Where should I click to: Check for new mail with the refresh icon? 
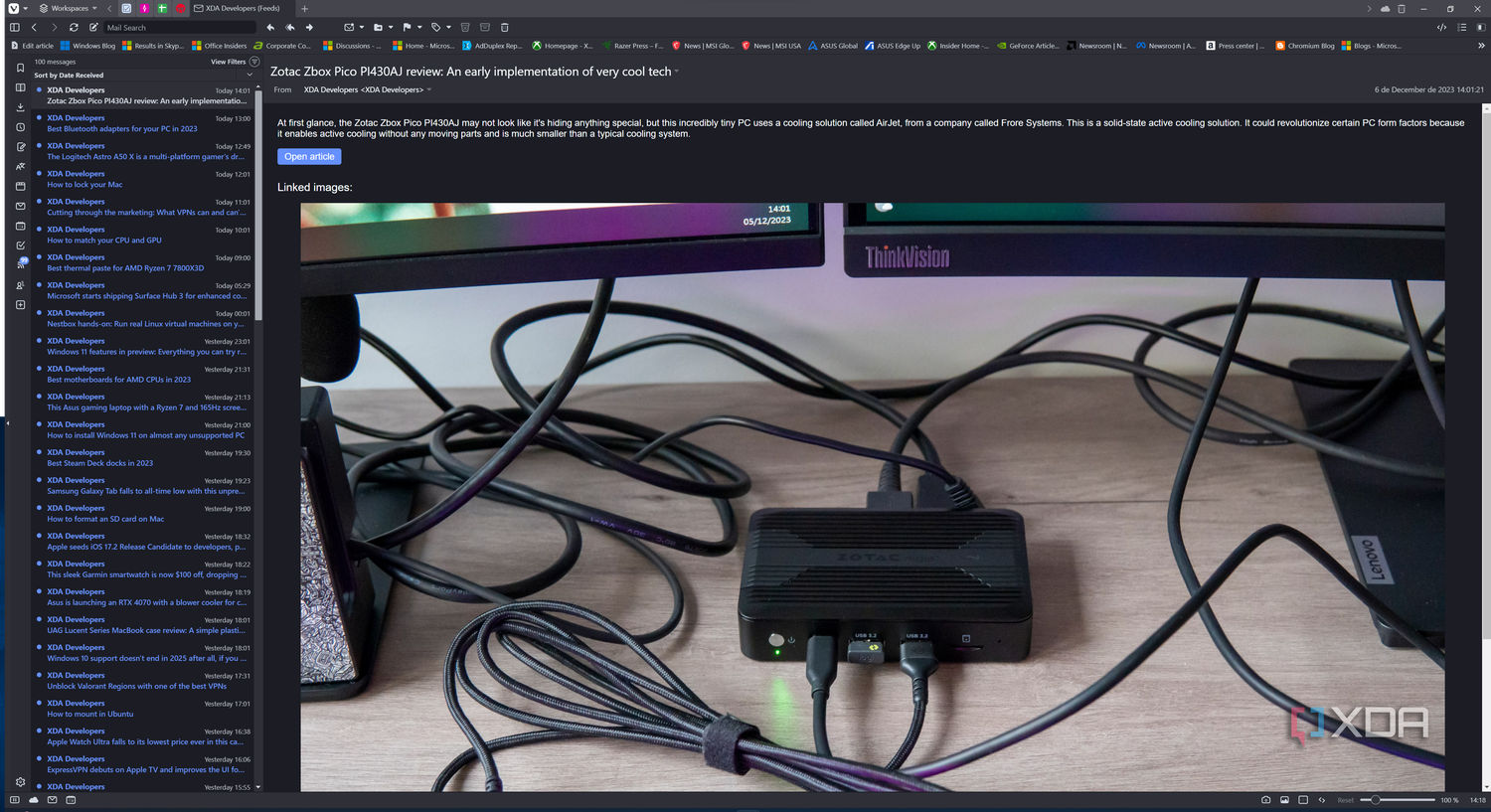click(74, 28)
